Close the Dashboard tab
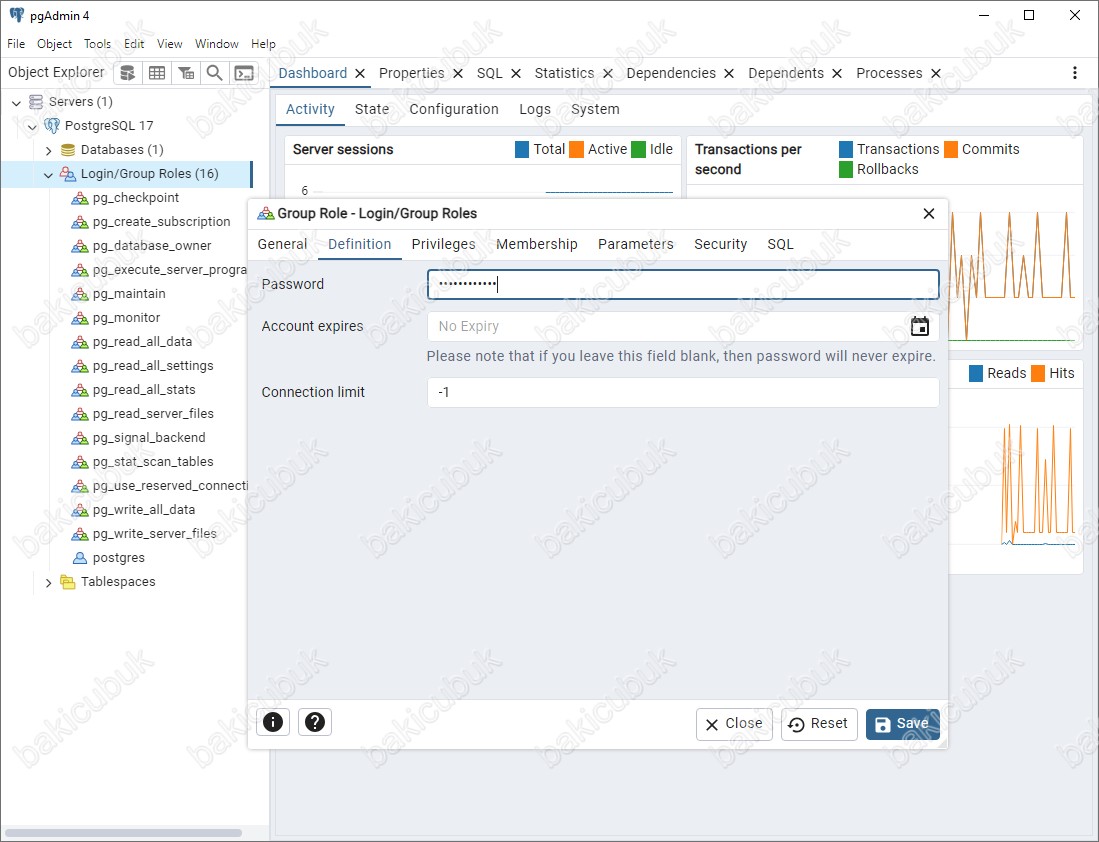Image resolution: width=1099 pixels, height=842 pixels. (360, 74)
